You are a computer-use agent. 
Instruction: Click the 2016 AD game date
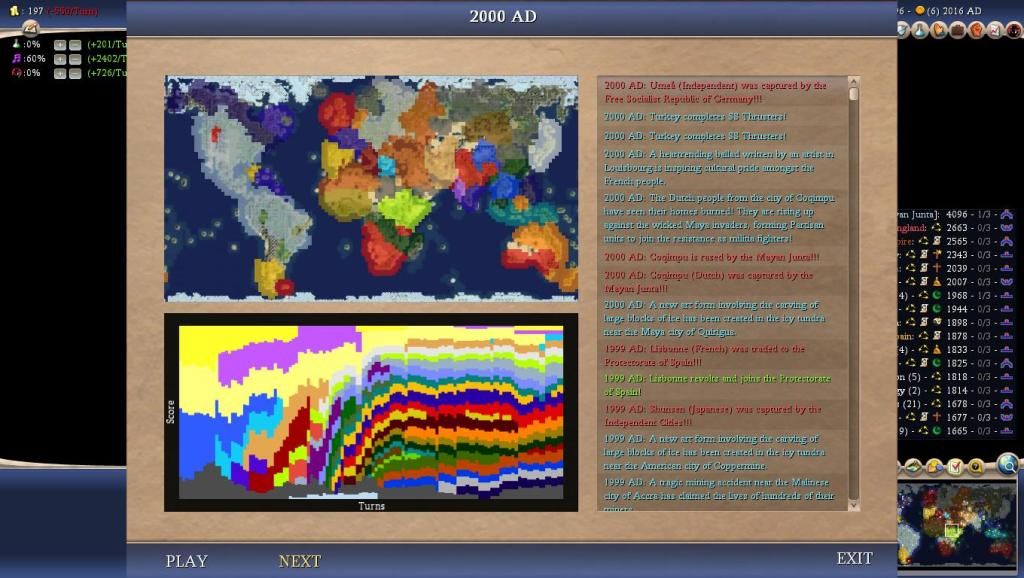962,10
